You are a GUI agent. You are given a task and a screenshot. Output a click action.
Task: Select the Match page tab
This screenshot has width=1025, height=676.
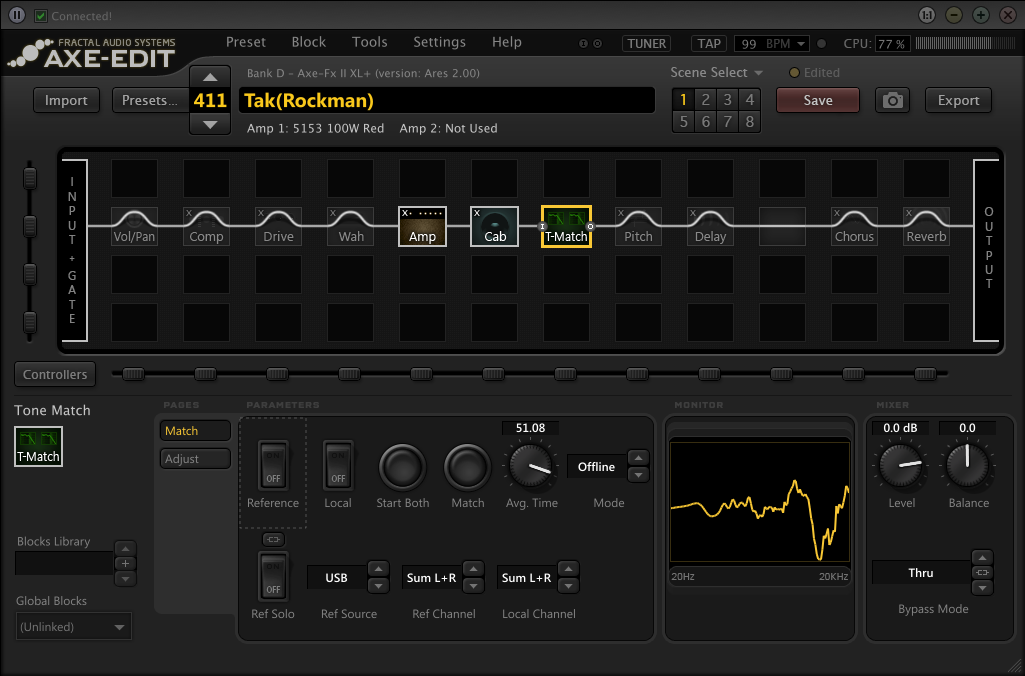195,431
